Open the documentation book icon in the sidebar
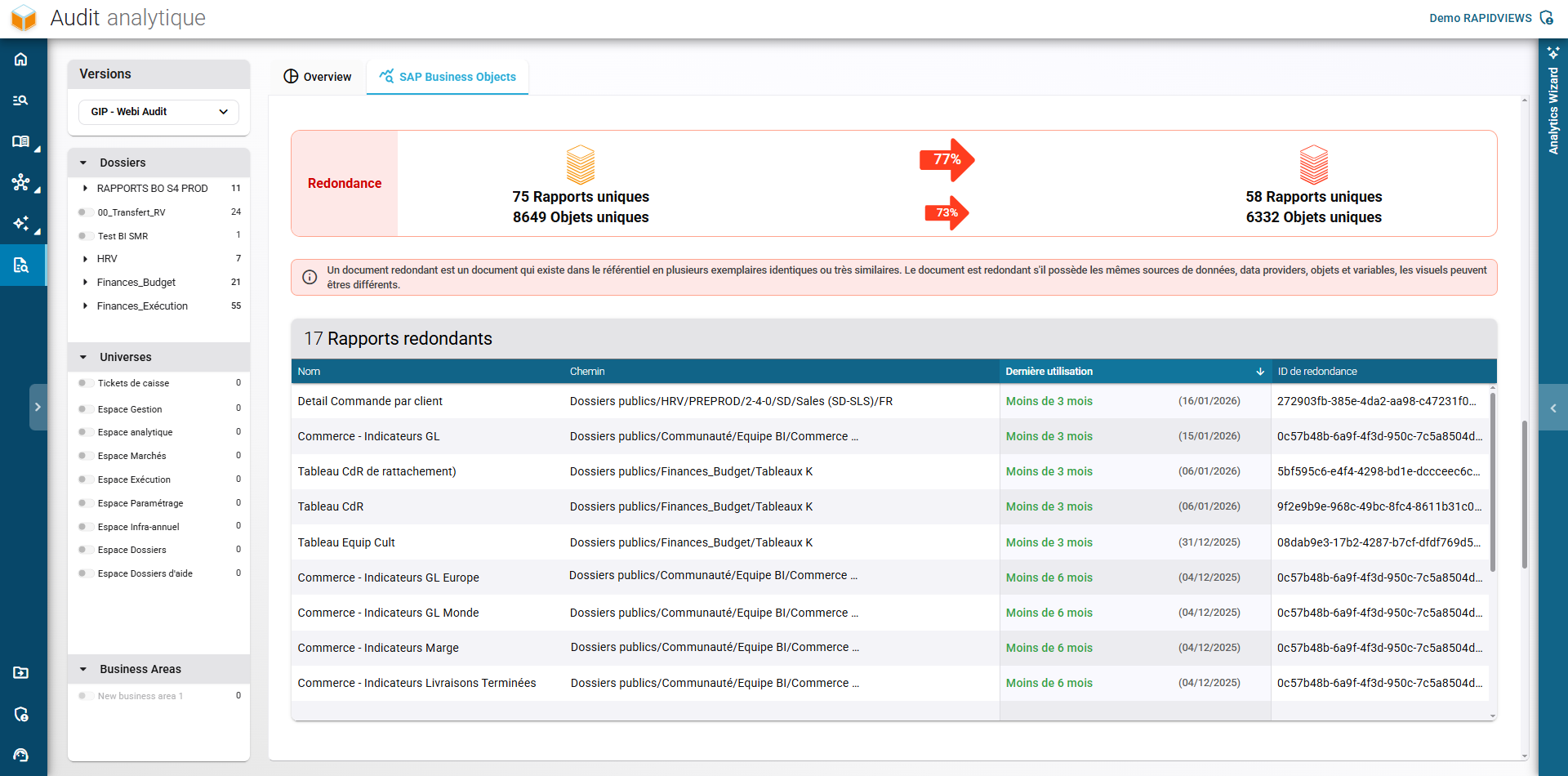 coord(21,141)
